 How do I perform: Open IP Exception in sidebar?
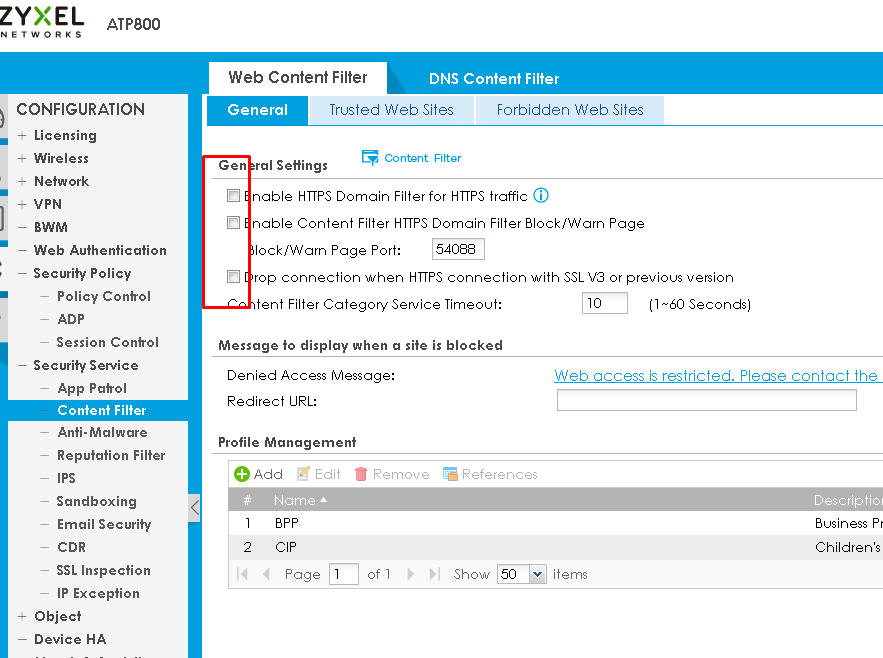[x=98, y=593]
